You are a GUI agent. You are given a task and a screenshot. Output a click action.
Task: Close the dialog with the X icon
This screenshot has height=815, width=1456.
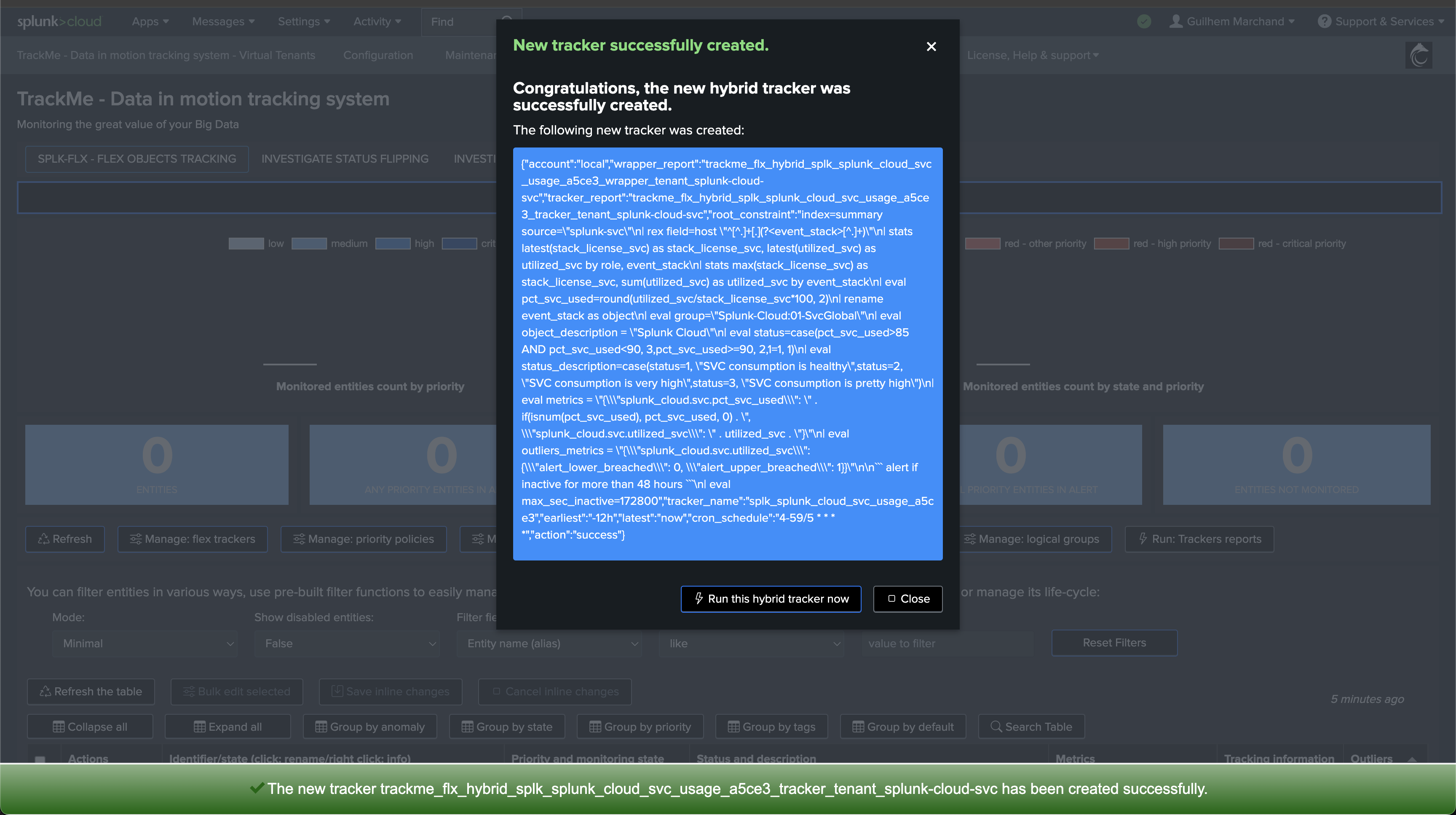click(931, 46)
